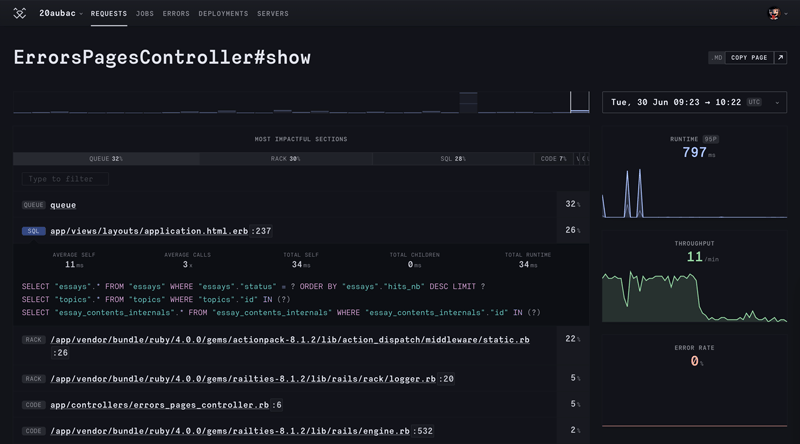
Task: Expand the rails/engine.rb :532 row
Action: [x=301, y=431]
